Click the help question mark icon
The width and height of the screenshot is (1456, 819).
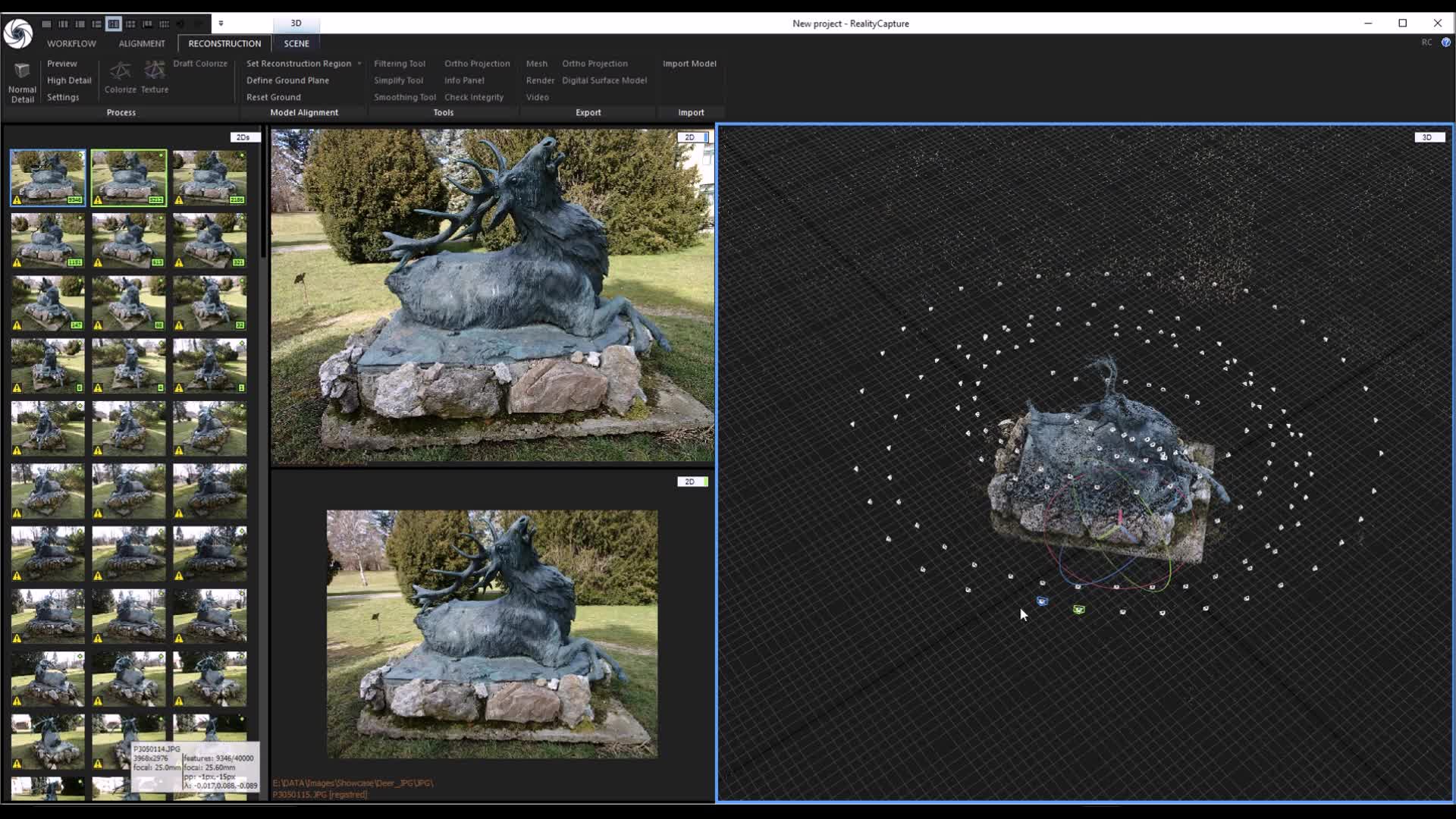[1445, 42]
